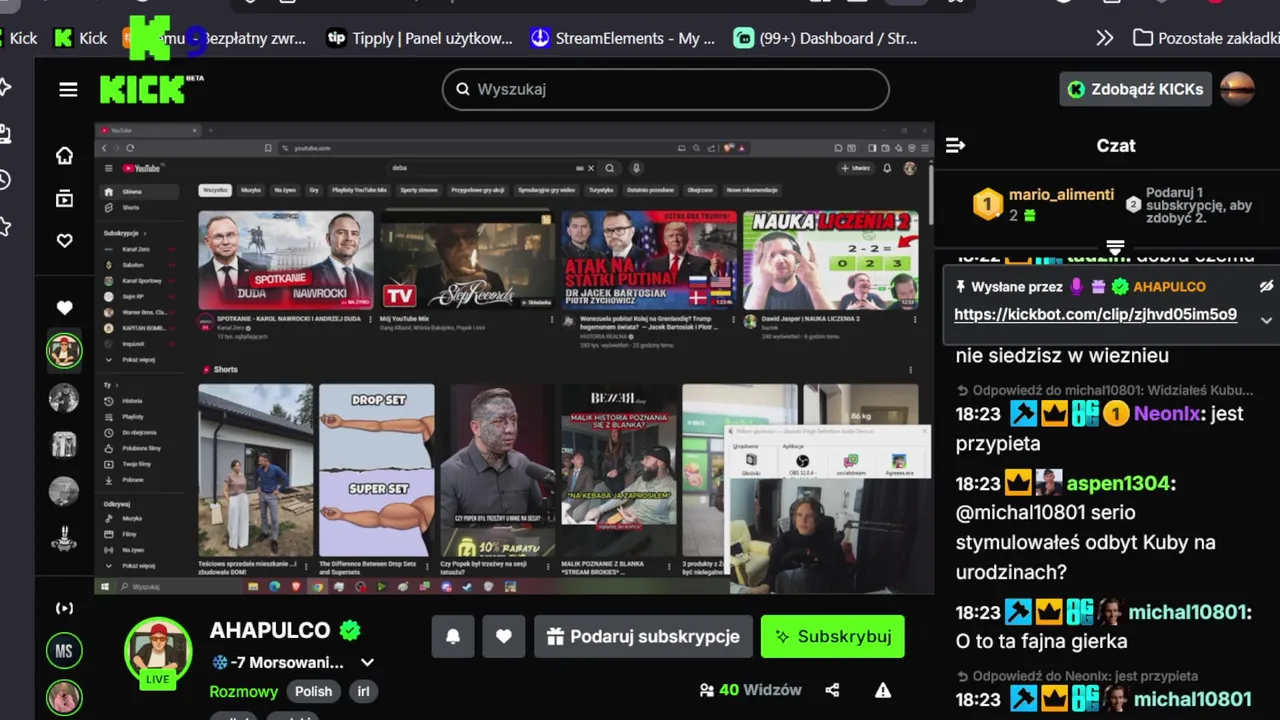The image size is (1280, 720).
Task: Show more bookmarks via double chevron
Action: point(1104,38)
